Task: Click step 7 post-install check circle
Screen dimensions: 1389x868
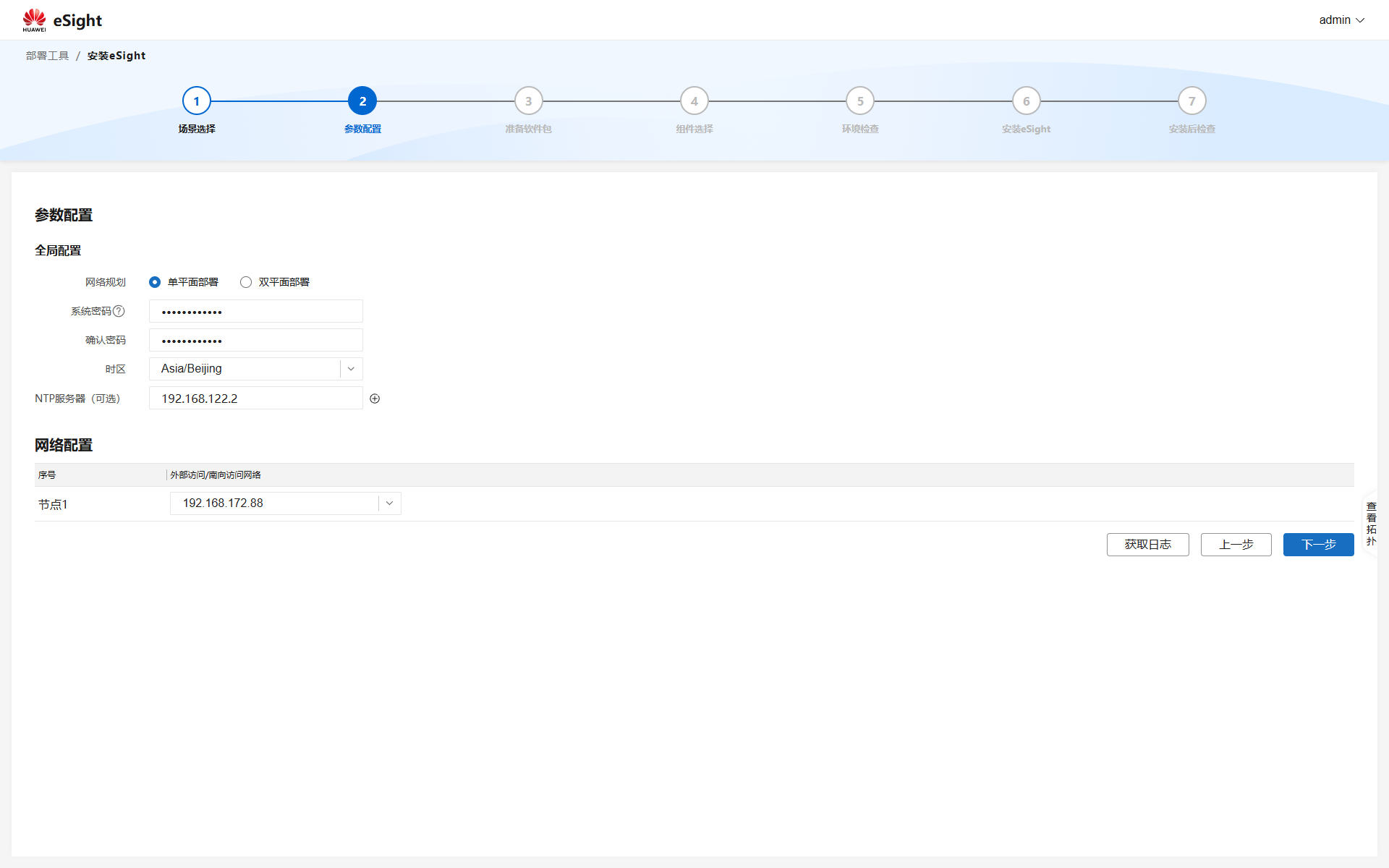Action: pos(1192,101)
